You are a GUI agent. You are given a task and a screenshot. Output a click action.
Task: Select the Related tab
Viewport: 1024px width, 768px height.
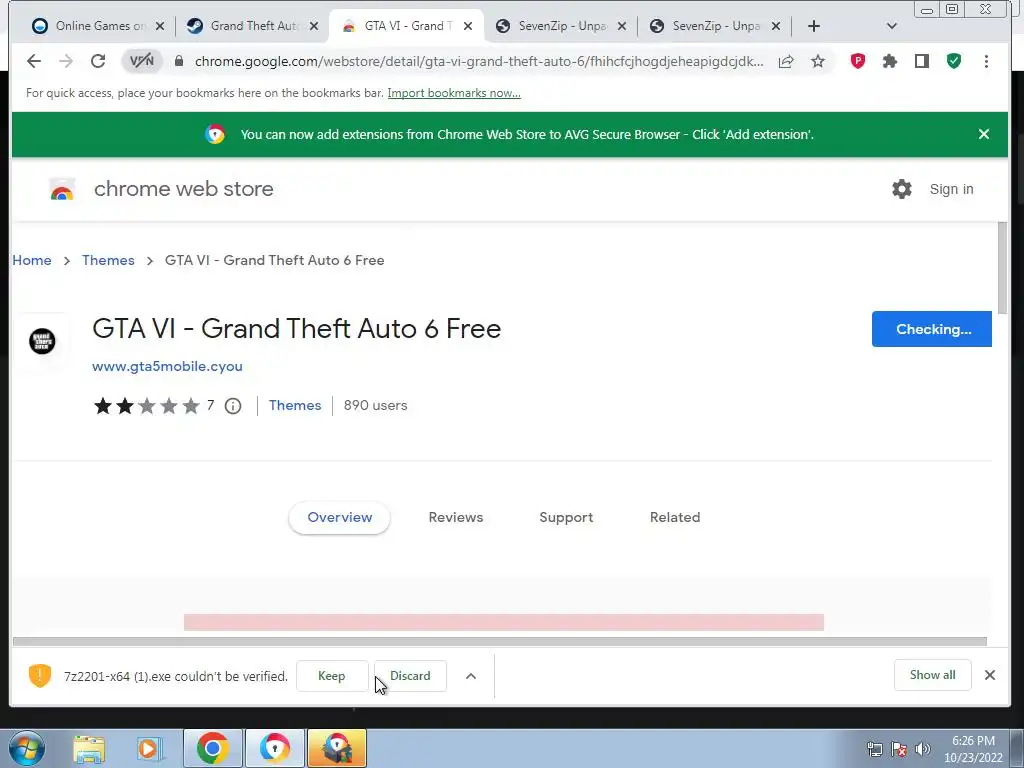click(675, 517)
